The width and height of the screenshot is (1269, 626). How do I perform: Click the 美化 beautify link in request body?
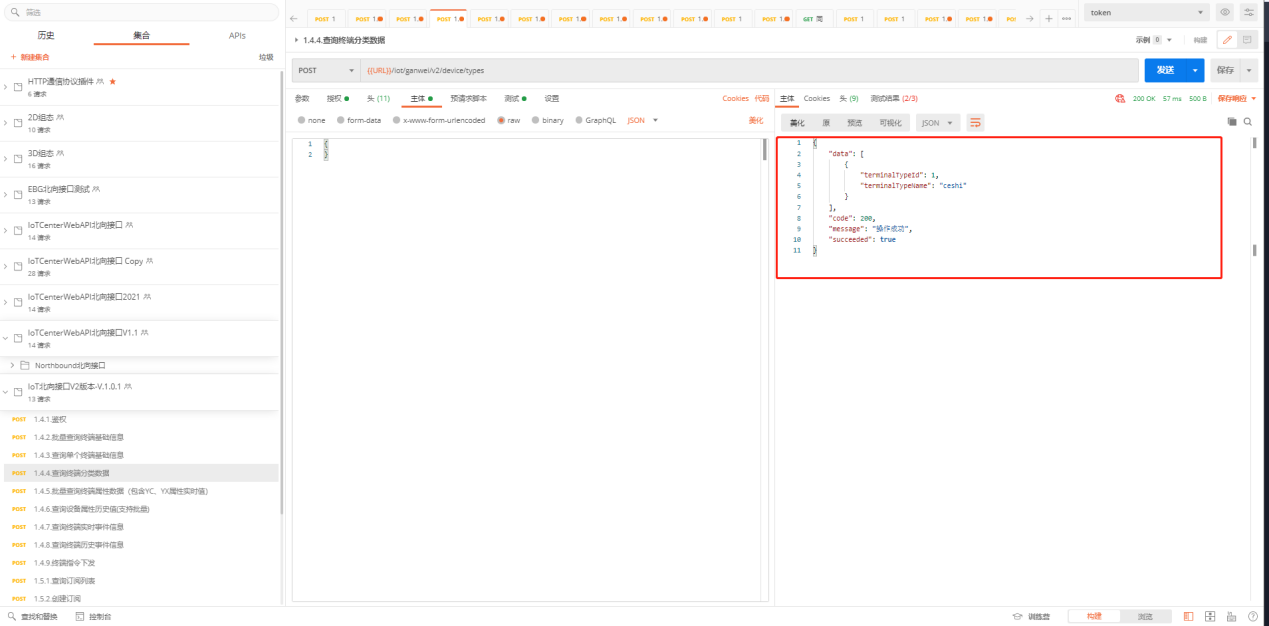tap(755, 120)
